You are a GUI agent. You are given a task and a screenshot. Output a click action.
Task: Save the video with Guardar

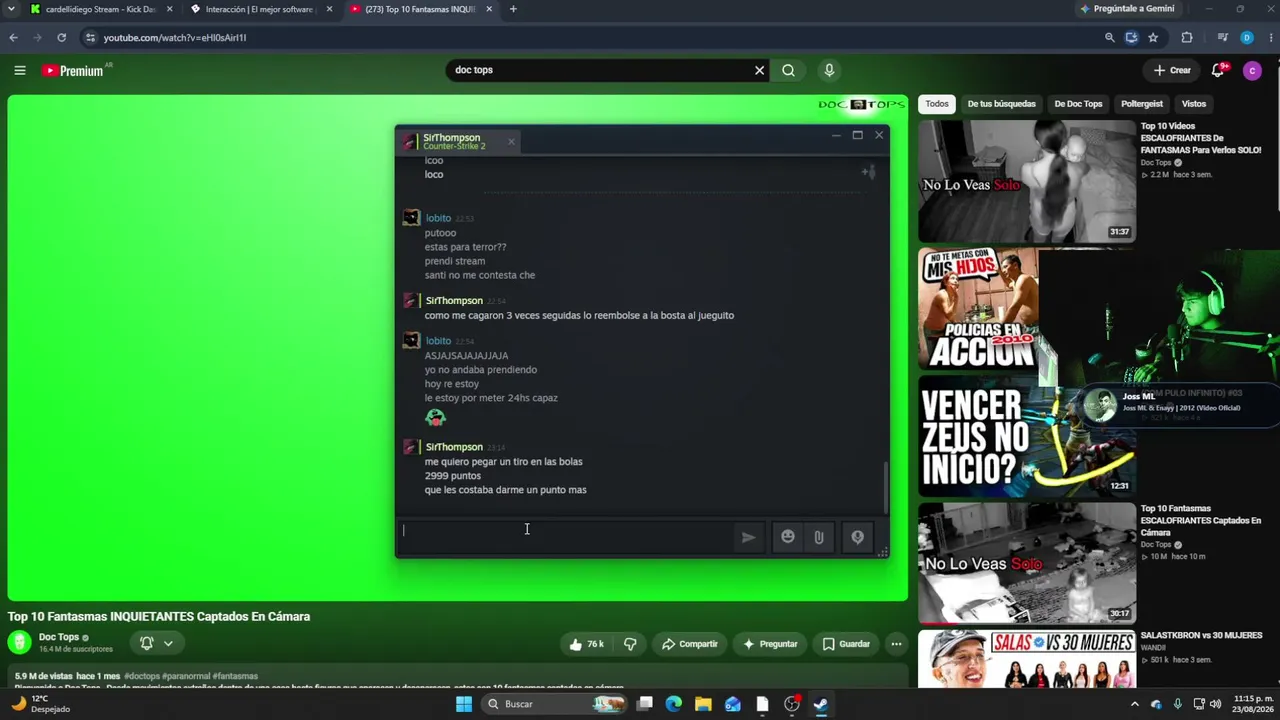pyautogui.click(x=846, y=644)
